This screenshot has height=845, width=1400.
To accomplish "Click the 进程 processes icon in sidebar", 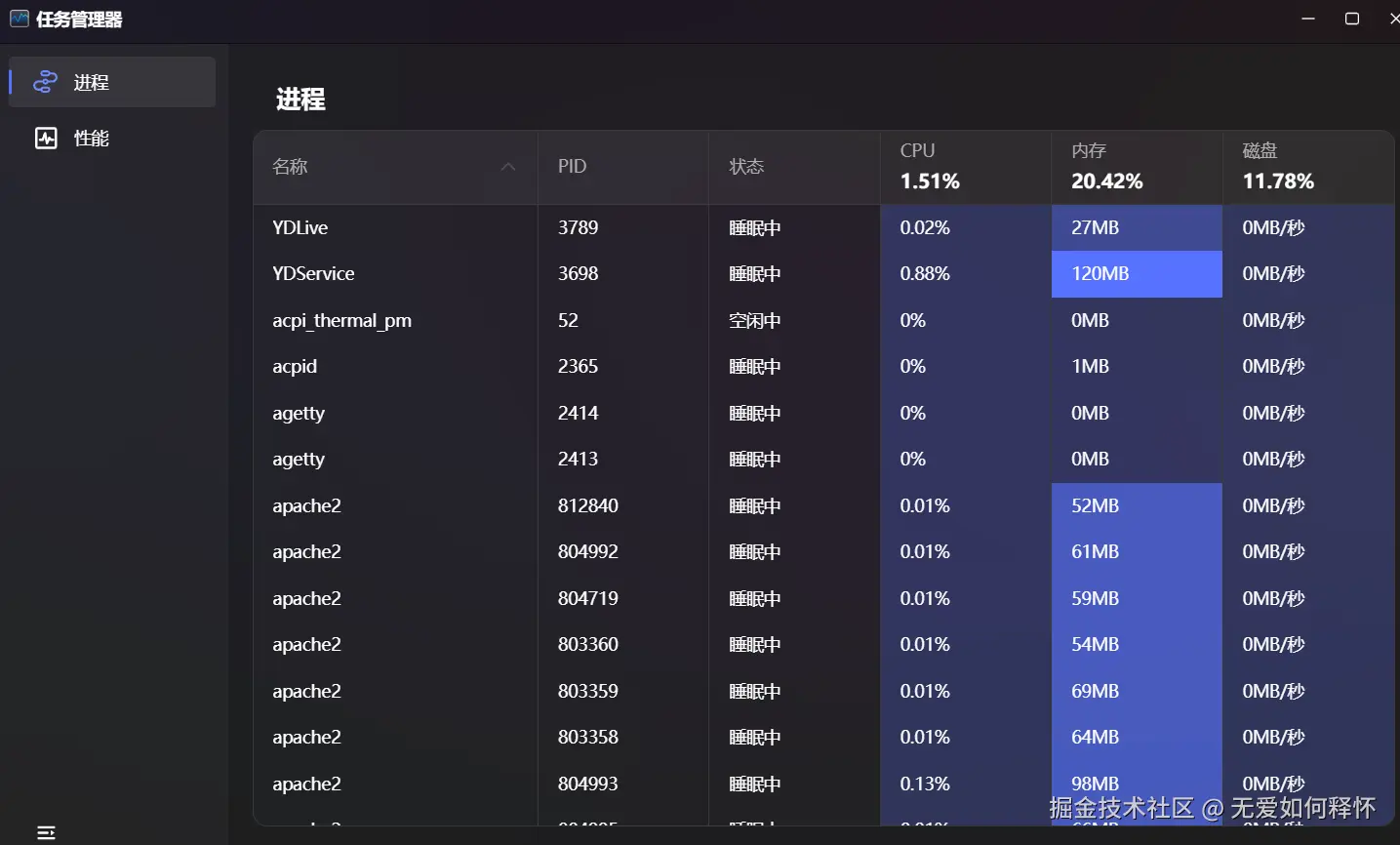I will tap(45, 82).
